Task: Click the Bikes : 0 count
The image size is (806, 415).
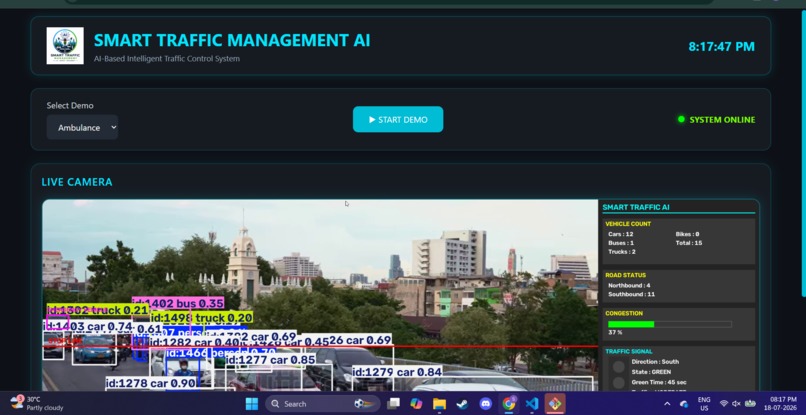Action: click(687, 234)
